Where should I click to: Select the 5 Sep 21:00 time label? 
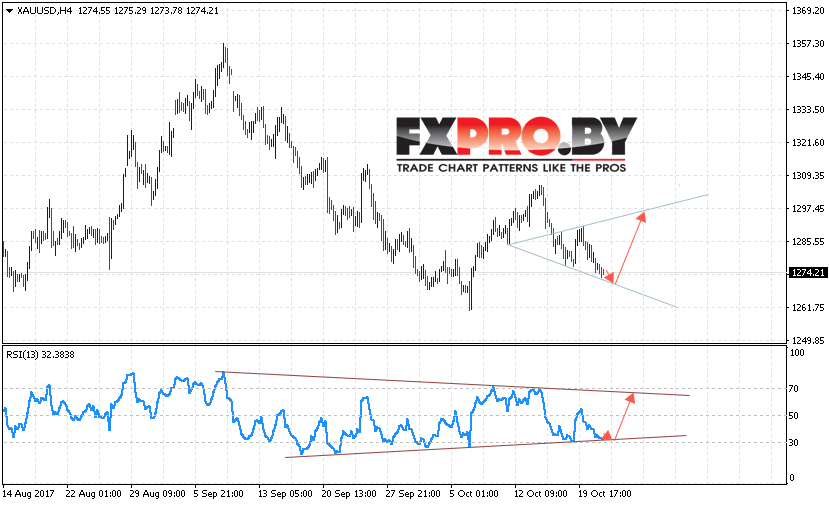click(219, 494)
